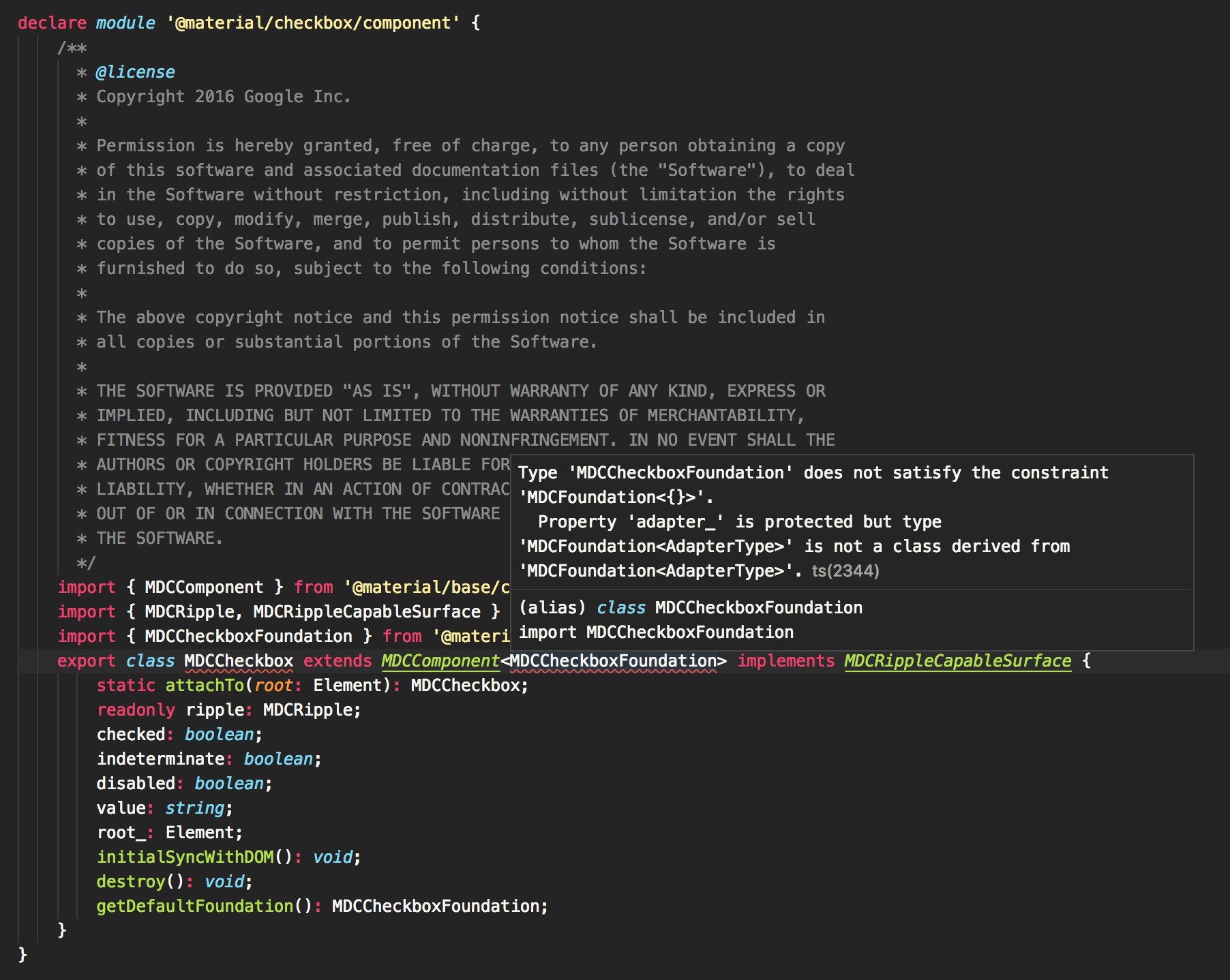The width and height of the screenshot is (1230, 980).
Task: Click import MDCCheckboxFoundation in the tooltip
Action: 655,632
